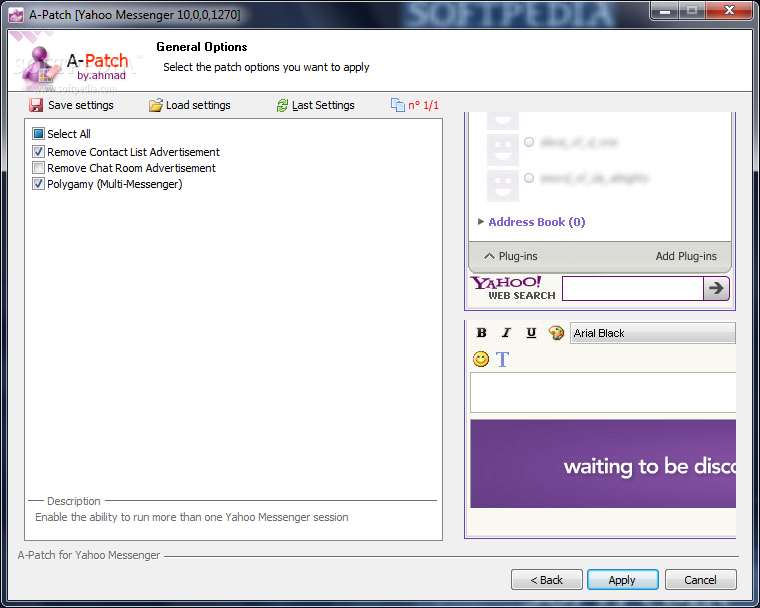Click the Yahoo web search arrow button
Viewport: 760px width, 608px height.
pos(716,288)
